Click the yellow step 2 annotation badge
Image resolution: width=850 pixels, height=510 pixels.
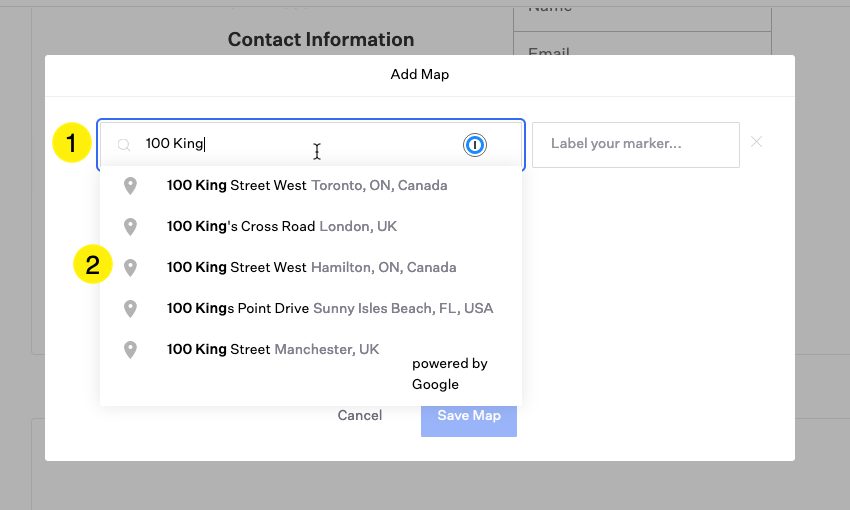click(92, 266)
